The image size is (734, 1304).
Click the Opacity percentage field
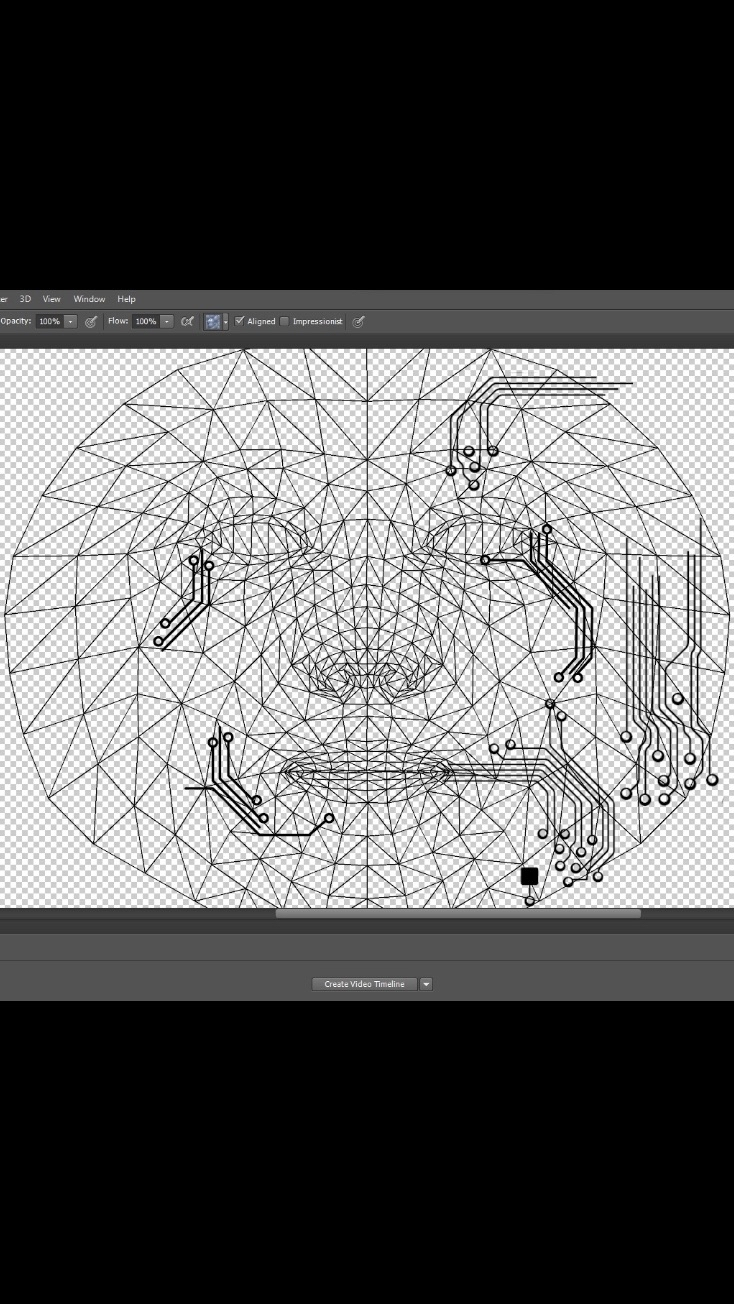pyautogui.click(x=49, y=322)
